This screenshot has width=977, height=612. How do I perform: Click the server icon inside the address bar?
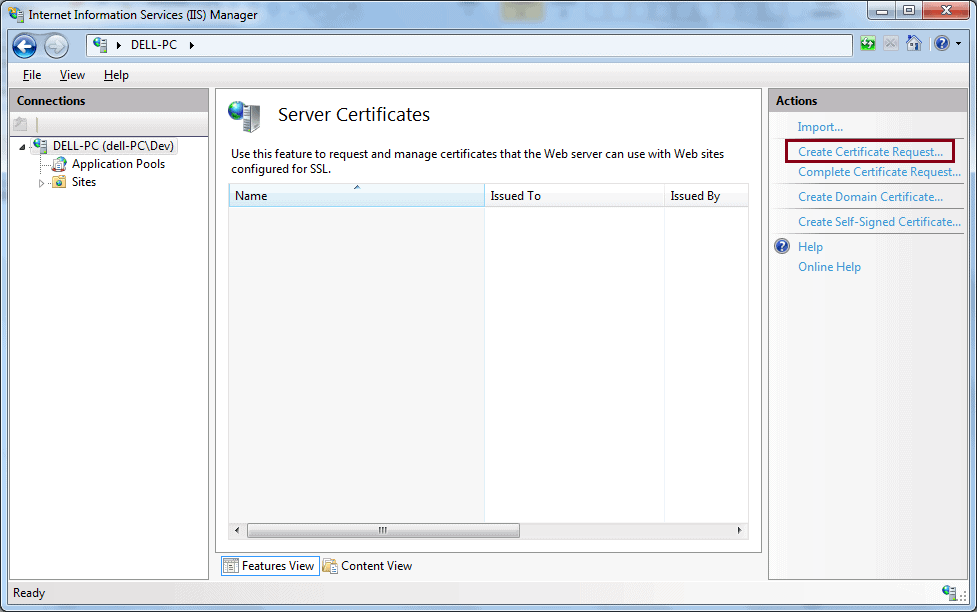point(98,44)
